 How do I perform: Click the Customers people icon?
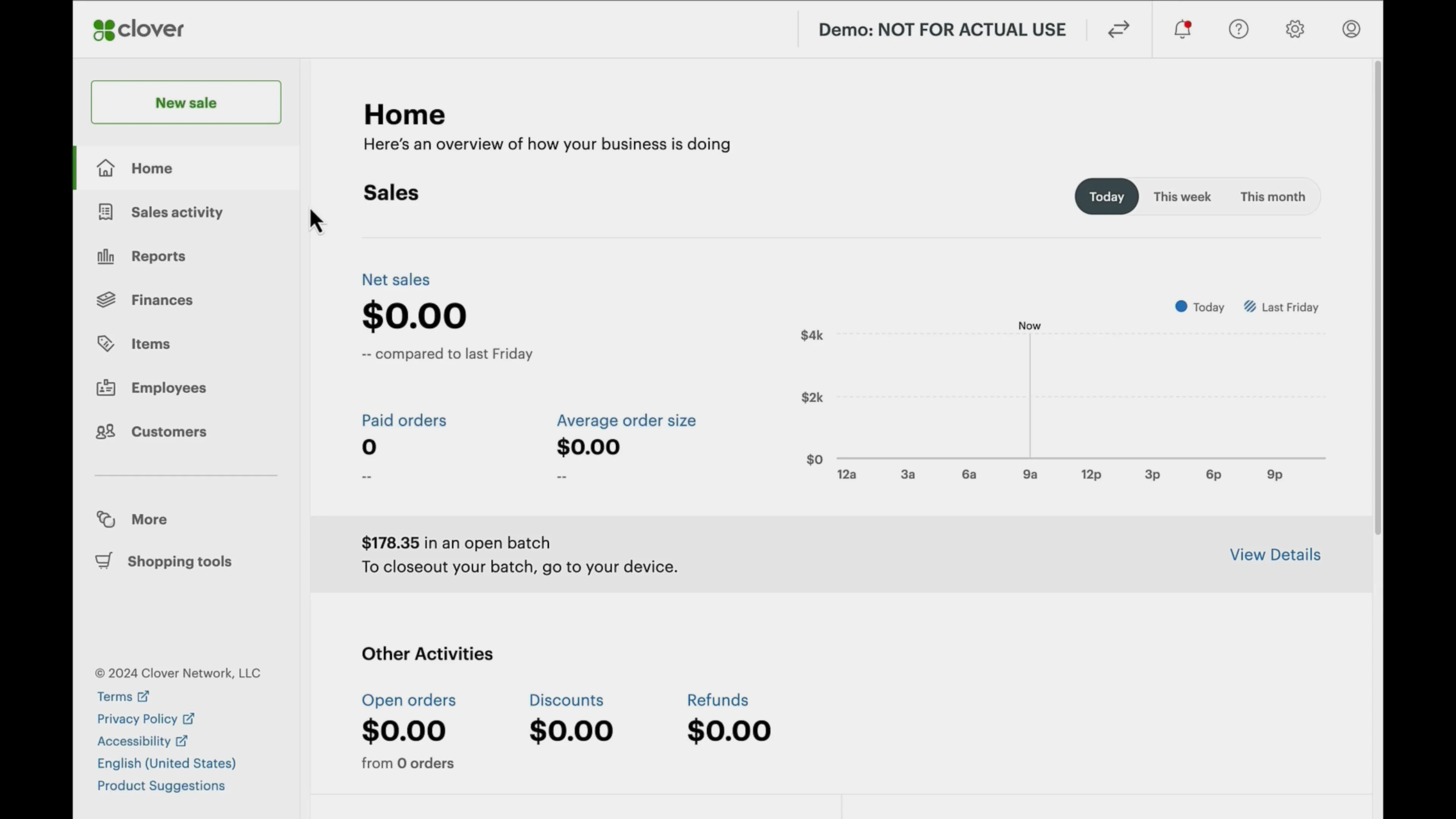(106, 431)
